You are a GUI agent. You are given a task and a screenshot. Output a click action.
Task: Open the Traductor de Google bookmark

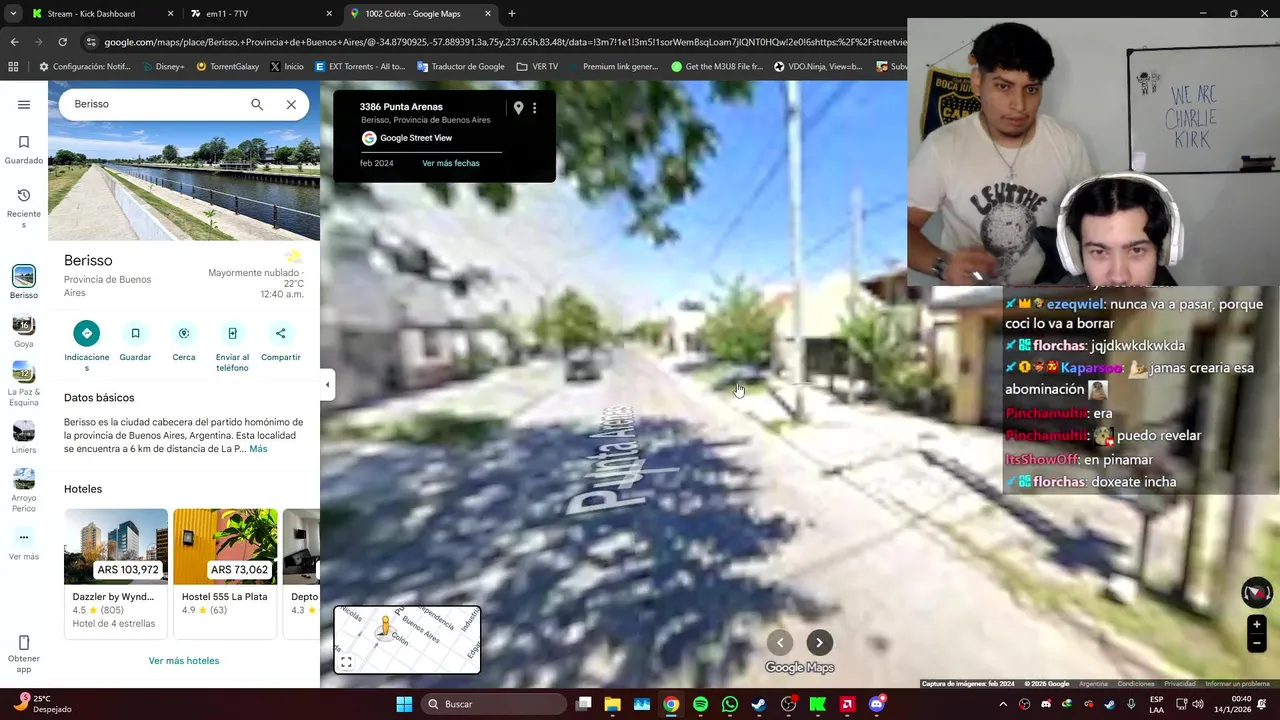click(461, 67)
